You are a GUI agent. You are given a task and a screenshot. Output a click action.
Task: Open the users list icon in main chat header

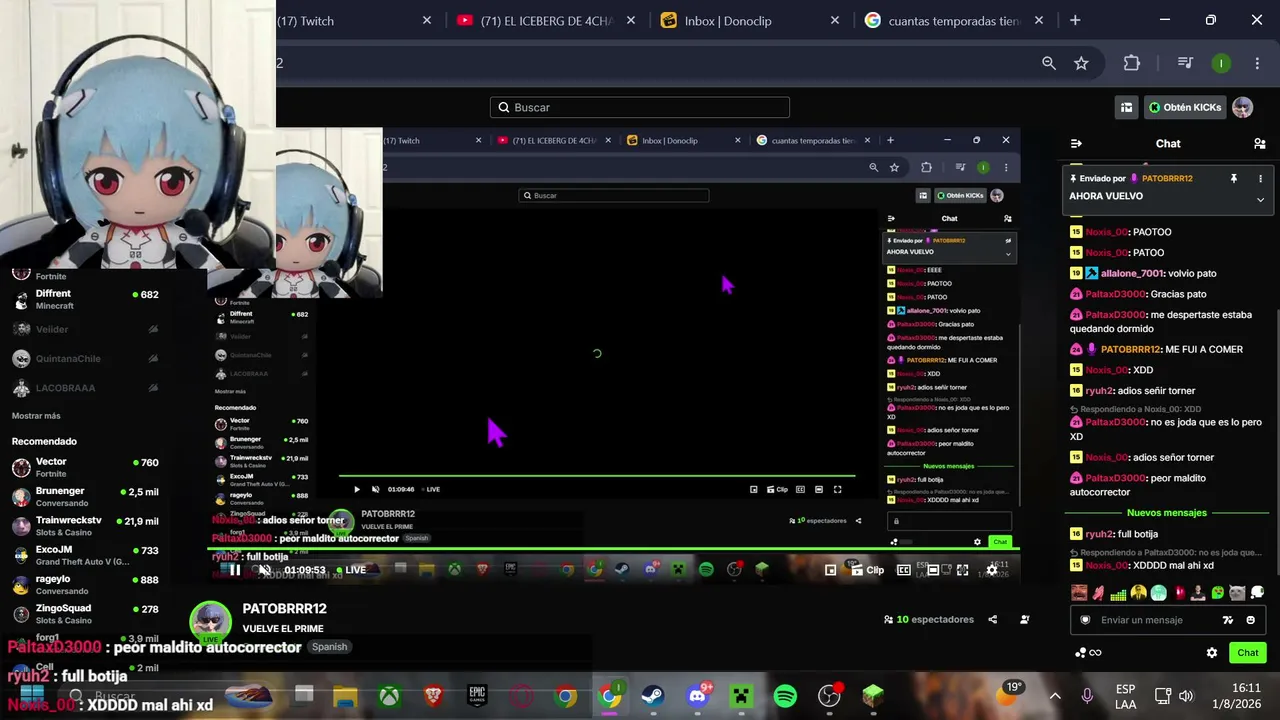pyautogui.click(x=1260, y=144)
